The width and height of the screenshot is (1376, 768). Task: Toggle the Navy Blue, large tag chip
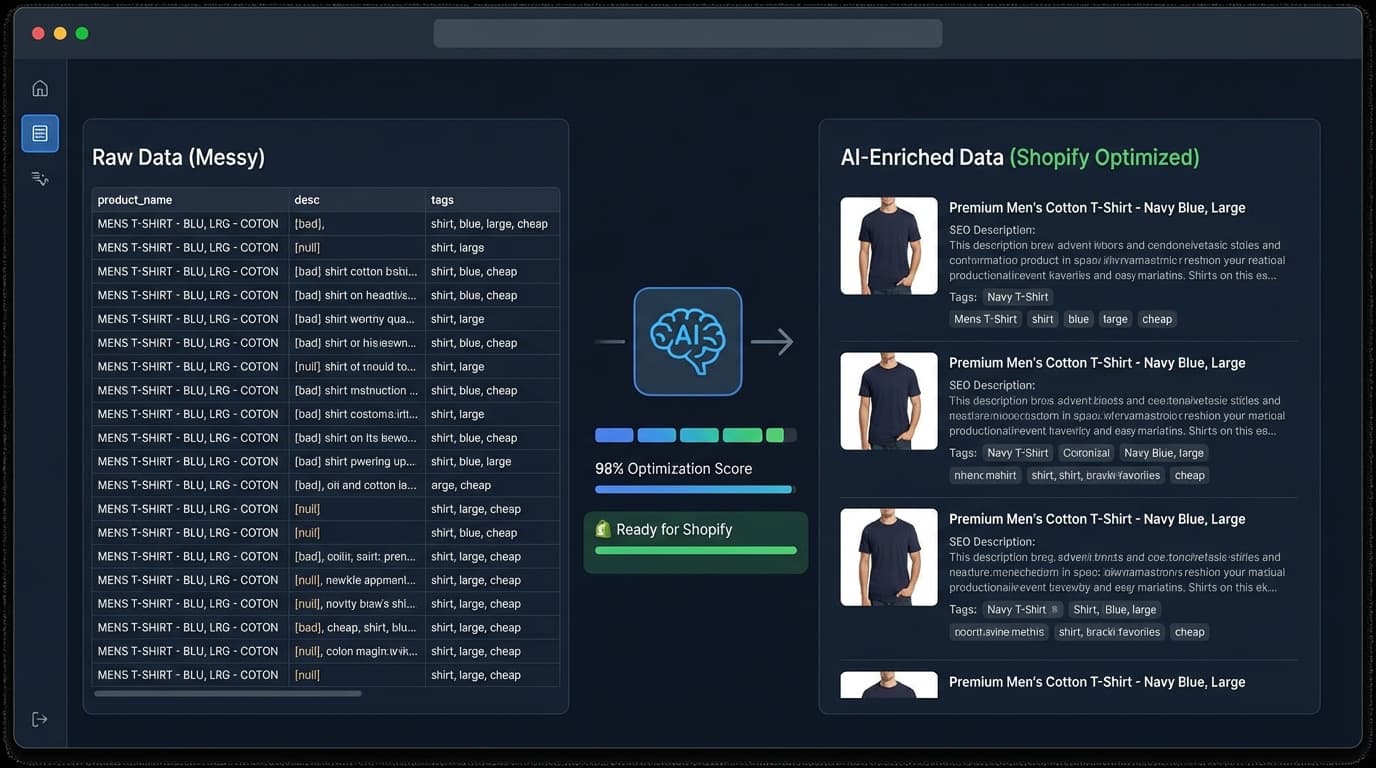1163,452
